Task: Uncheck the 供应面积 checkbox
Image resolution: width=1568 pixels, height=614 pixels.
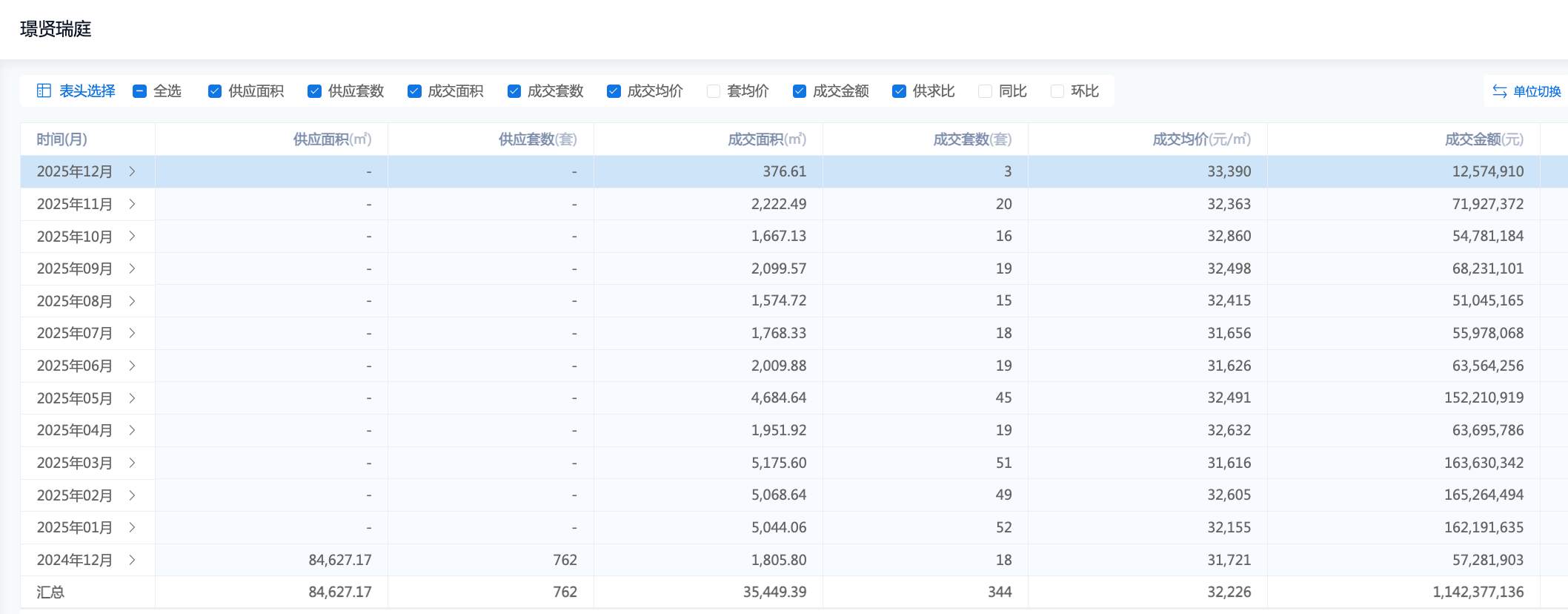Action: point(215,91)
